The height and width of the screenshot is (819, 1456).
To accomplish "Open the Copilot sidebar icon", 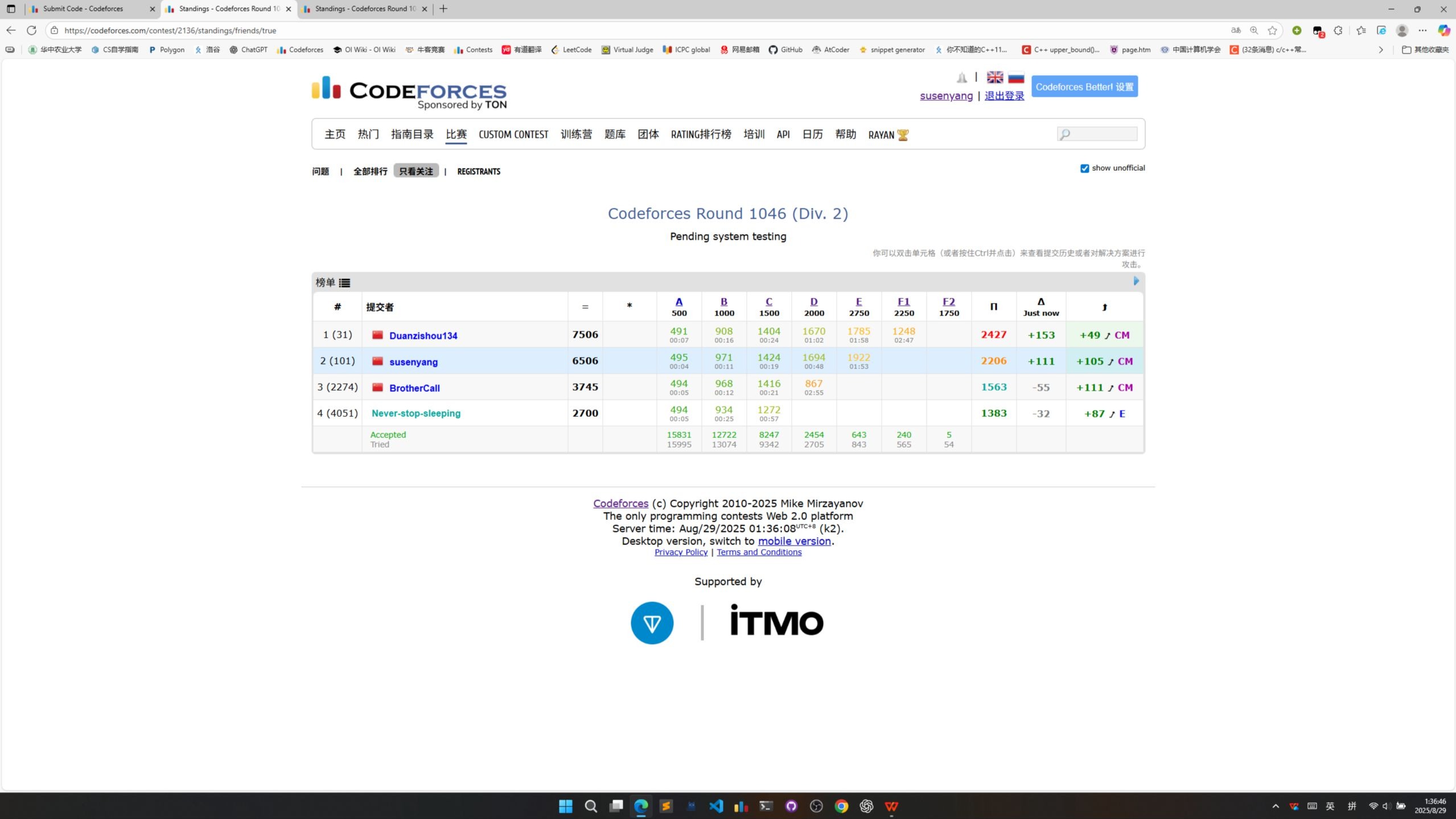I will (1443, 30).
